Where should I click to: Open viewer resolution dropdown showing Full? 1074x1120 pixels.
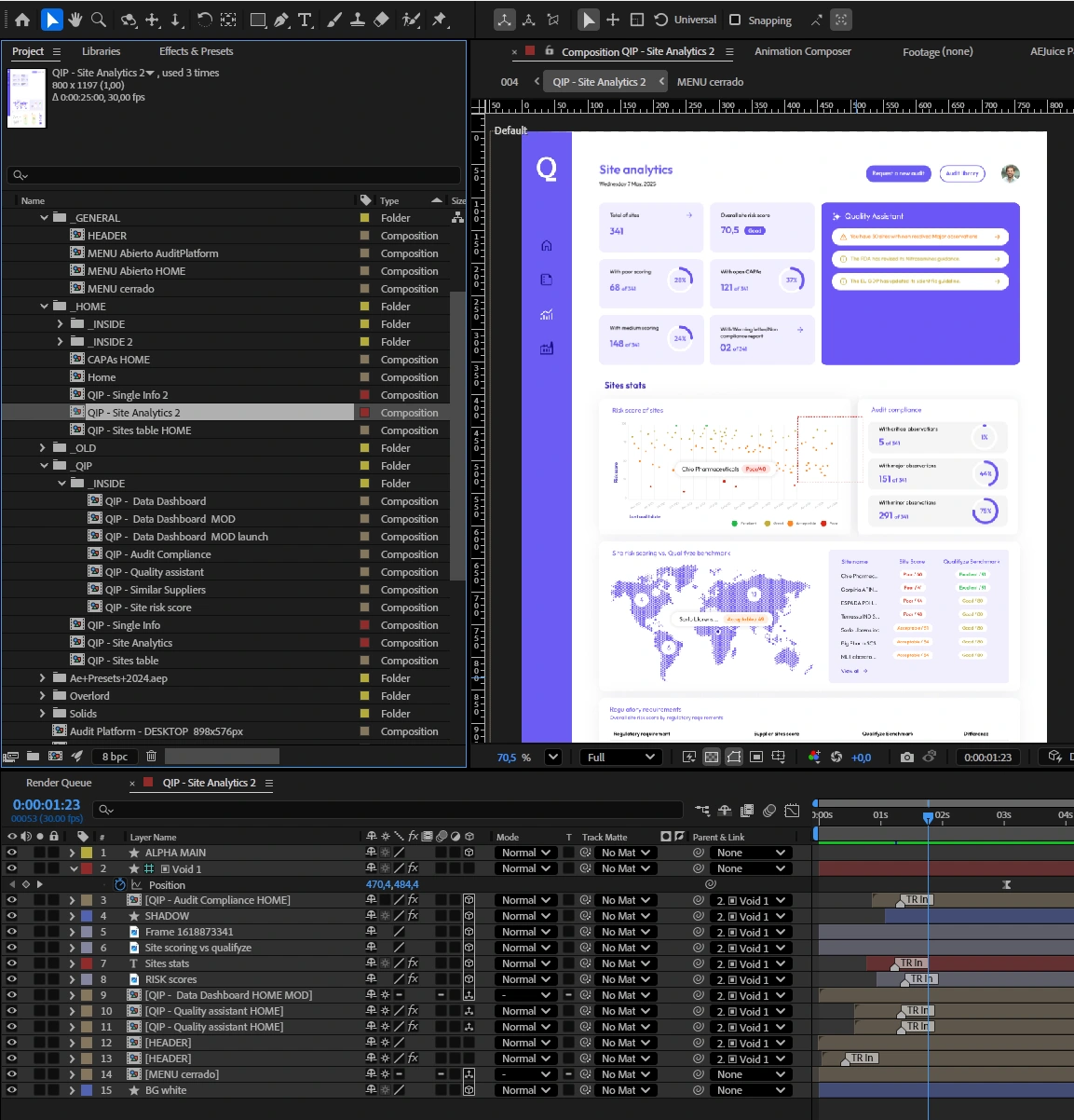pyautogui.click(x=621, y=757)
